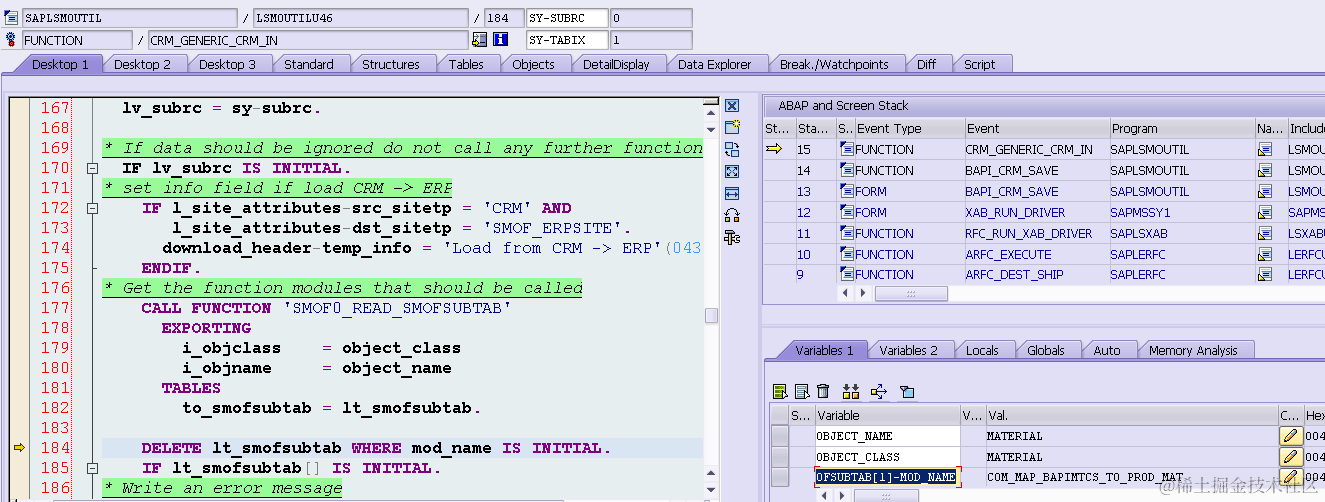This screenshot has width=1325, height=502.
Task: Click event type icon for stack level 14
Action: point(847,171)
